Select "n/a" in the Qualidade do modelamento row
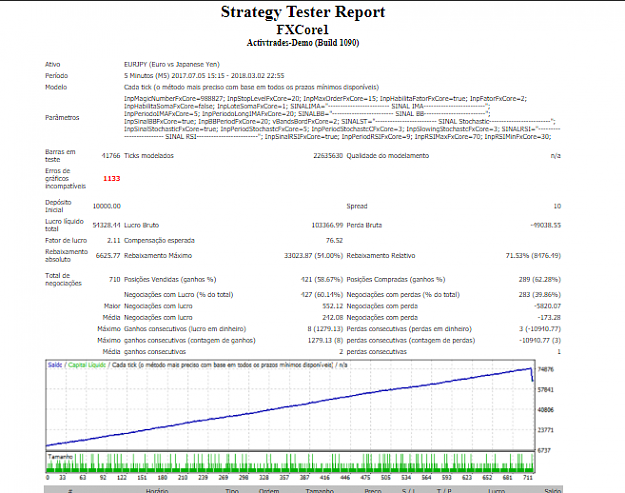This screenshot has width=625, height=493. [556, 156]
